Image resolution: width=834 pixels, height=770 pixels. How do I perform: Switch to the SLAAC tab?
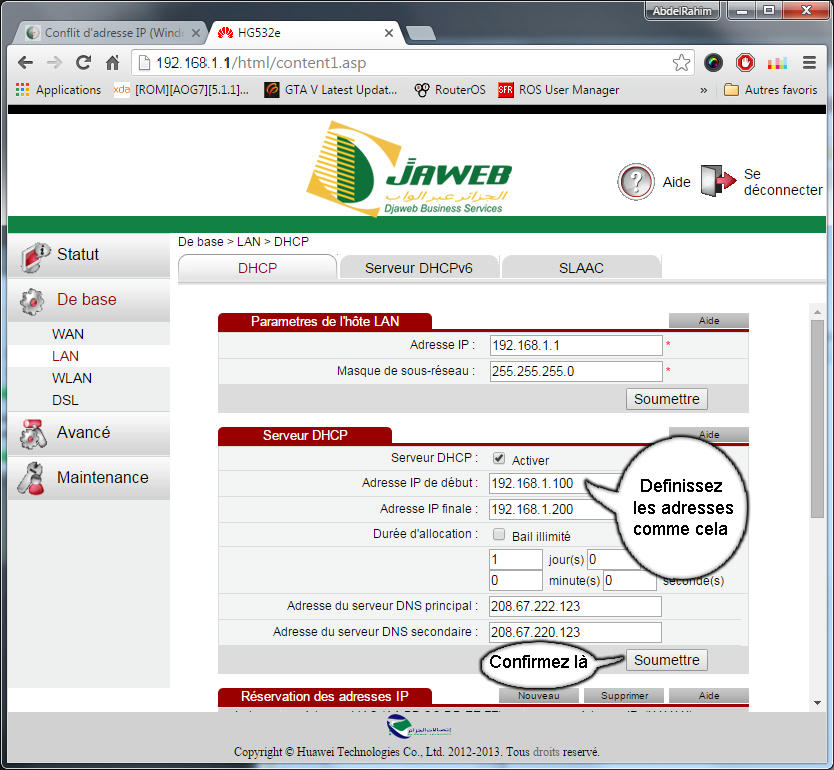tap(581, 267)
